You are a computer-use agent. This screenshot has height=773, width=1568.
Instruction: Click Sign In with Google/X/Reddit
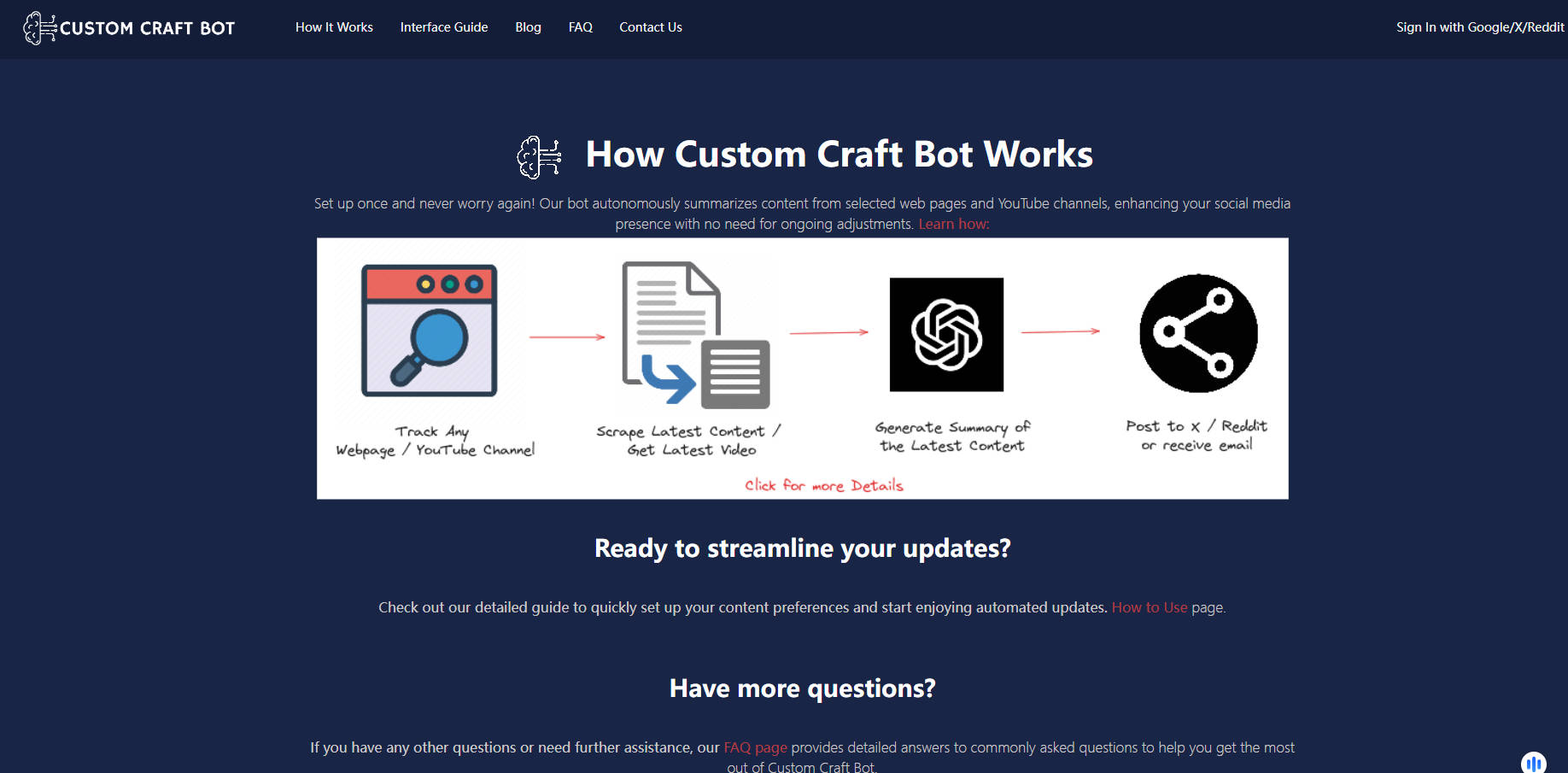coord(1479,26)
